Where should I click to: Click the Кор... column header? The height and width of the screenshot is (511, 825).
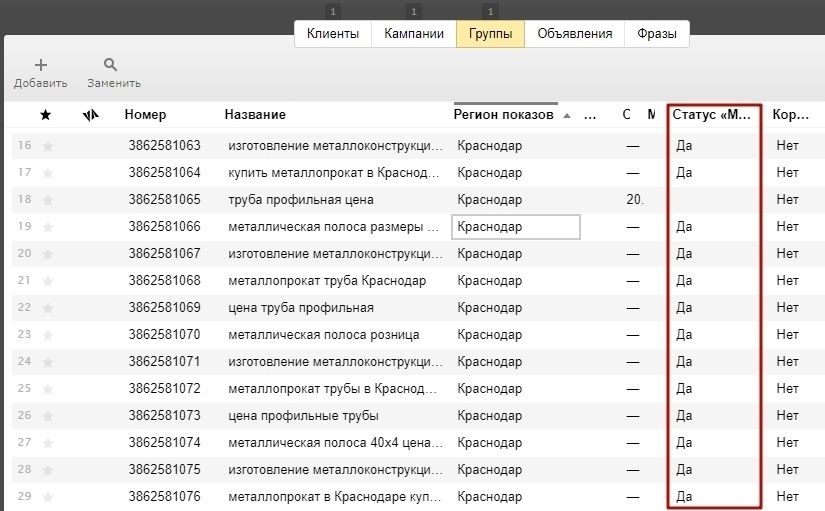pyautogui.click(x=791, y=115)
